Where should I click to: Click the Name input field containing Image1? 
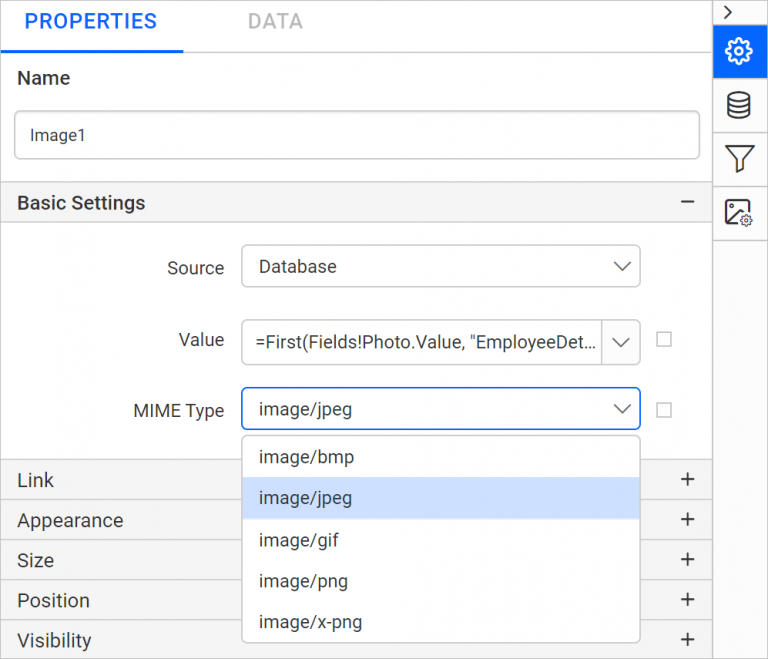(x=356, y=135)
